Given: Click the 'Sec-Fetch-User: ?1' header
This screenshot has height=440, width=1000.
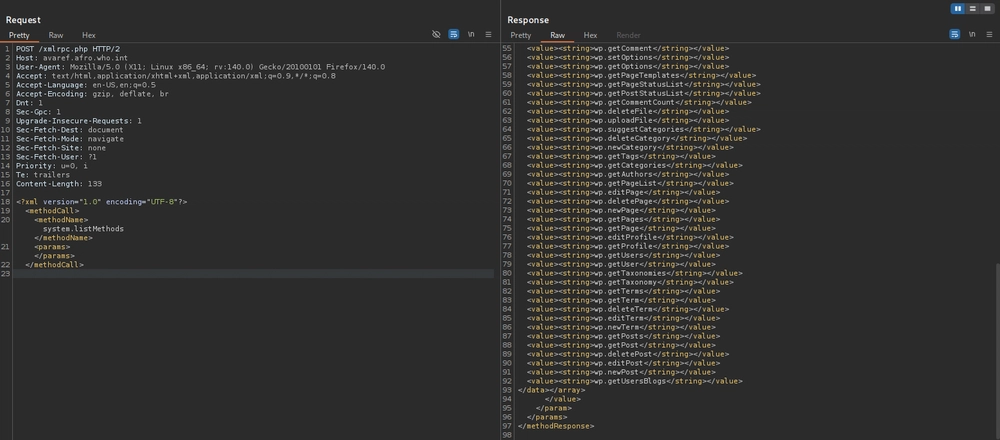Looking at the screenshot, I should pyautogui.click(x=56, y=156).
